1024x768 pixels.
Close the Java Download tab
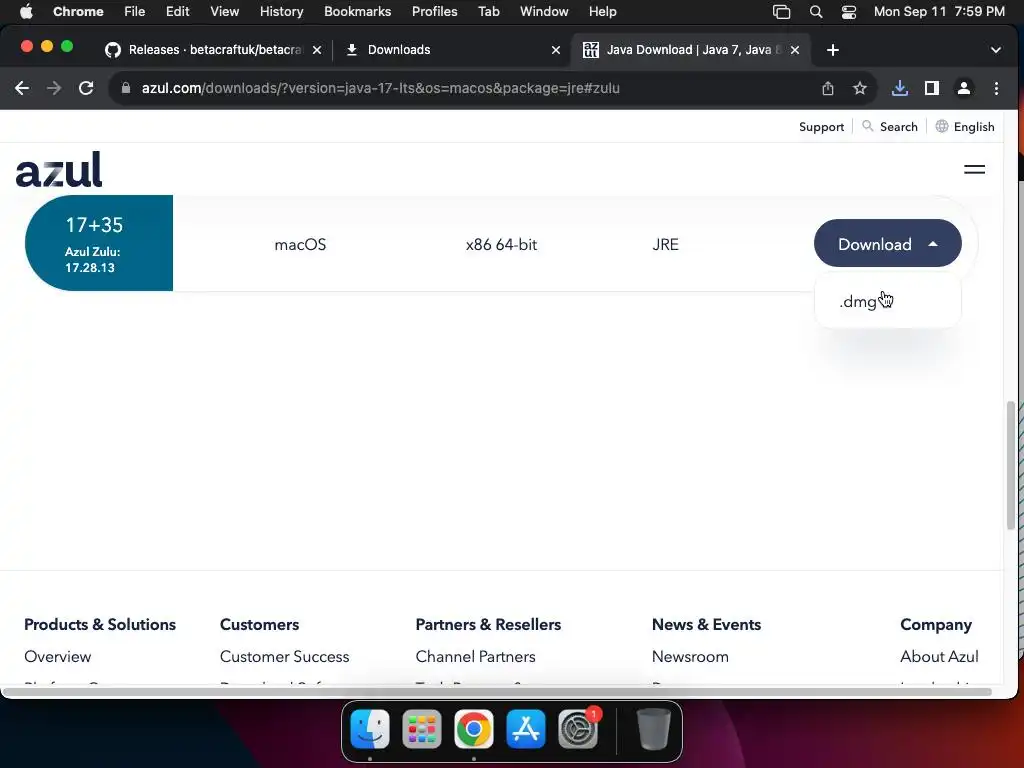795,50
